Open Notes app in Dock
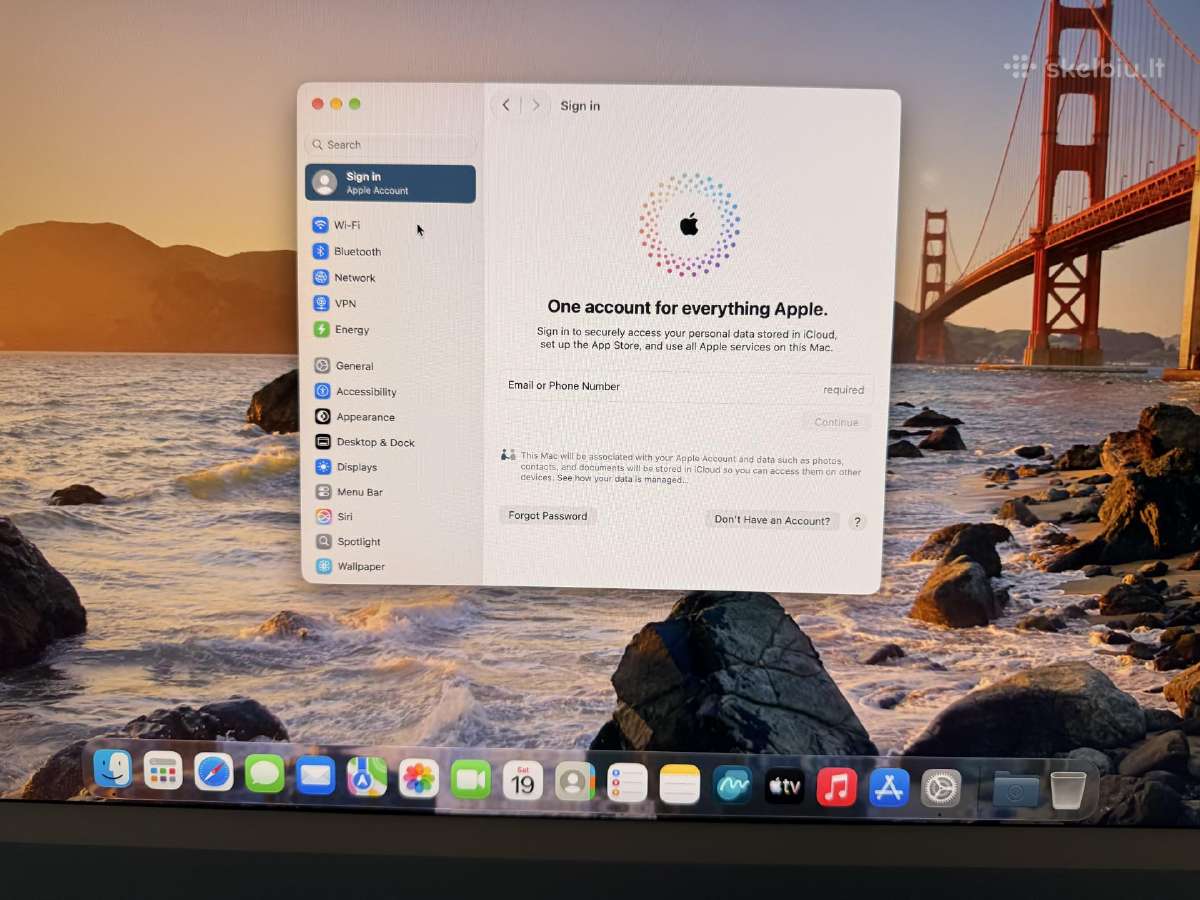 680,784
